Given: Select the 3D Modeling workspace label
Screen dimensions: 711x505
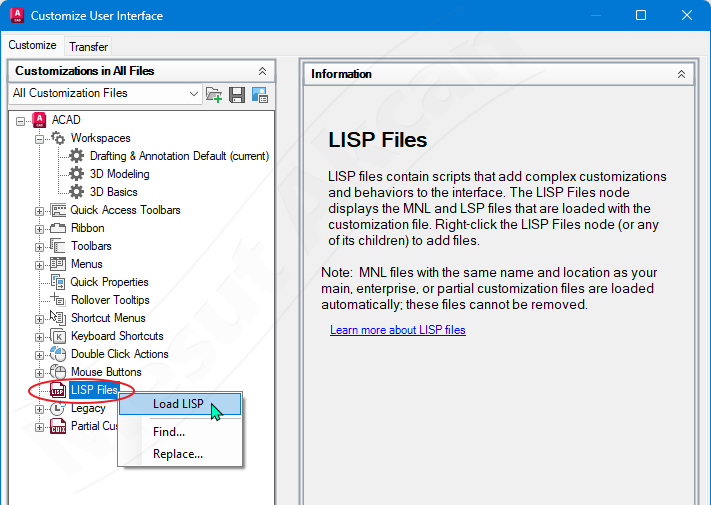Looking at the screenshot, I should pyautogui.click(x=120, y=174).
